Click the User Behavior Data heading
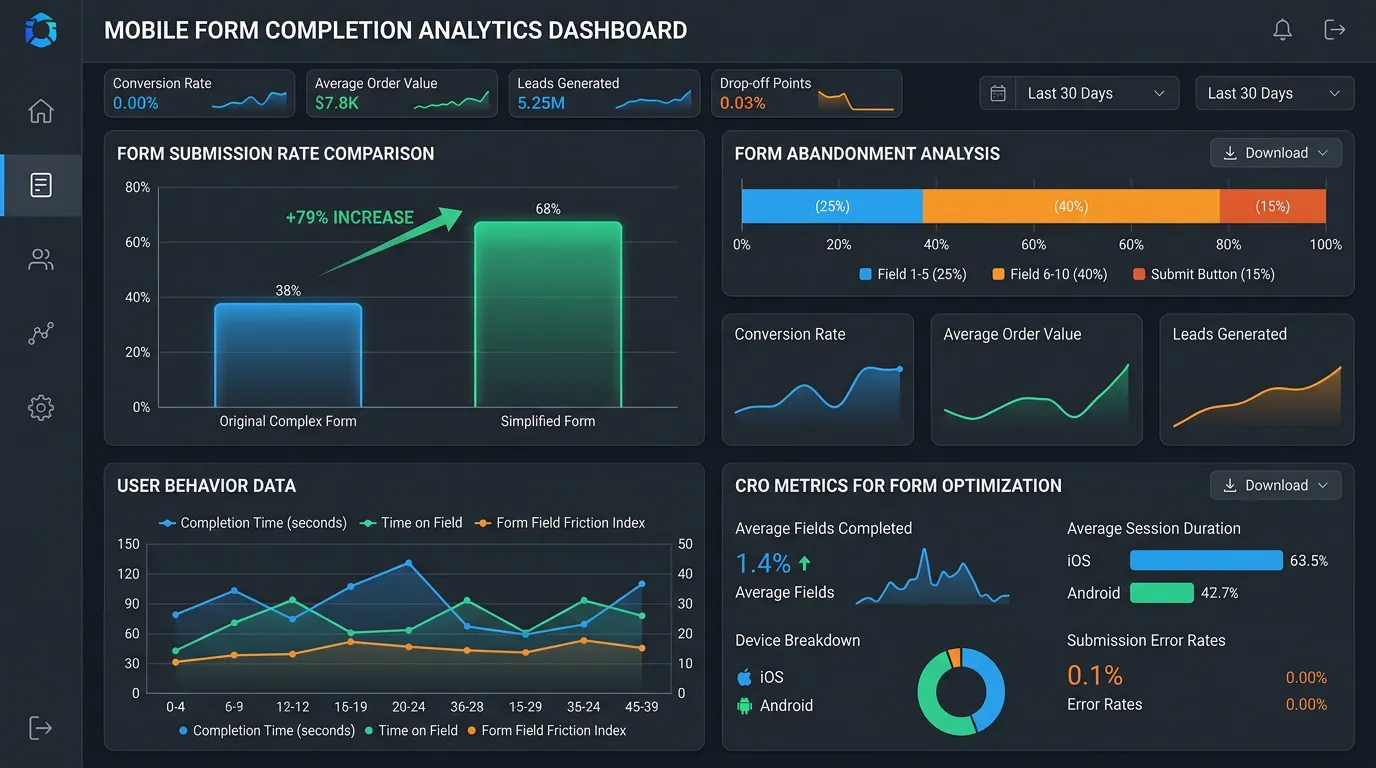1376x768 pixels. (x=207, y=486)
